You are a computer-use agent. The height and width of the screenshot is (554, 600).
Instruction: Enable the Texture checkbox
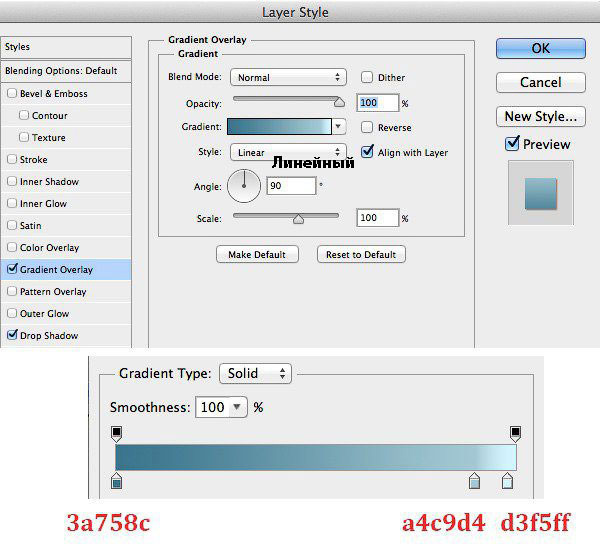pos(24,137)
